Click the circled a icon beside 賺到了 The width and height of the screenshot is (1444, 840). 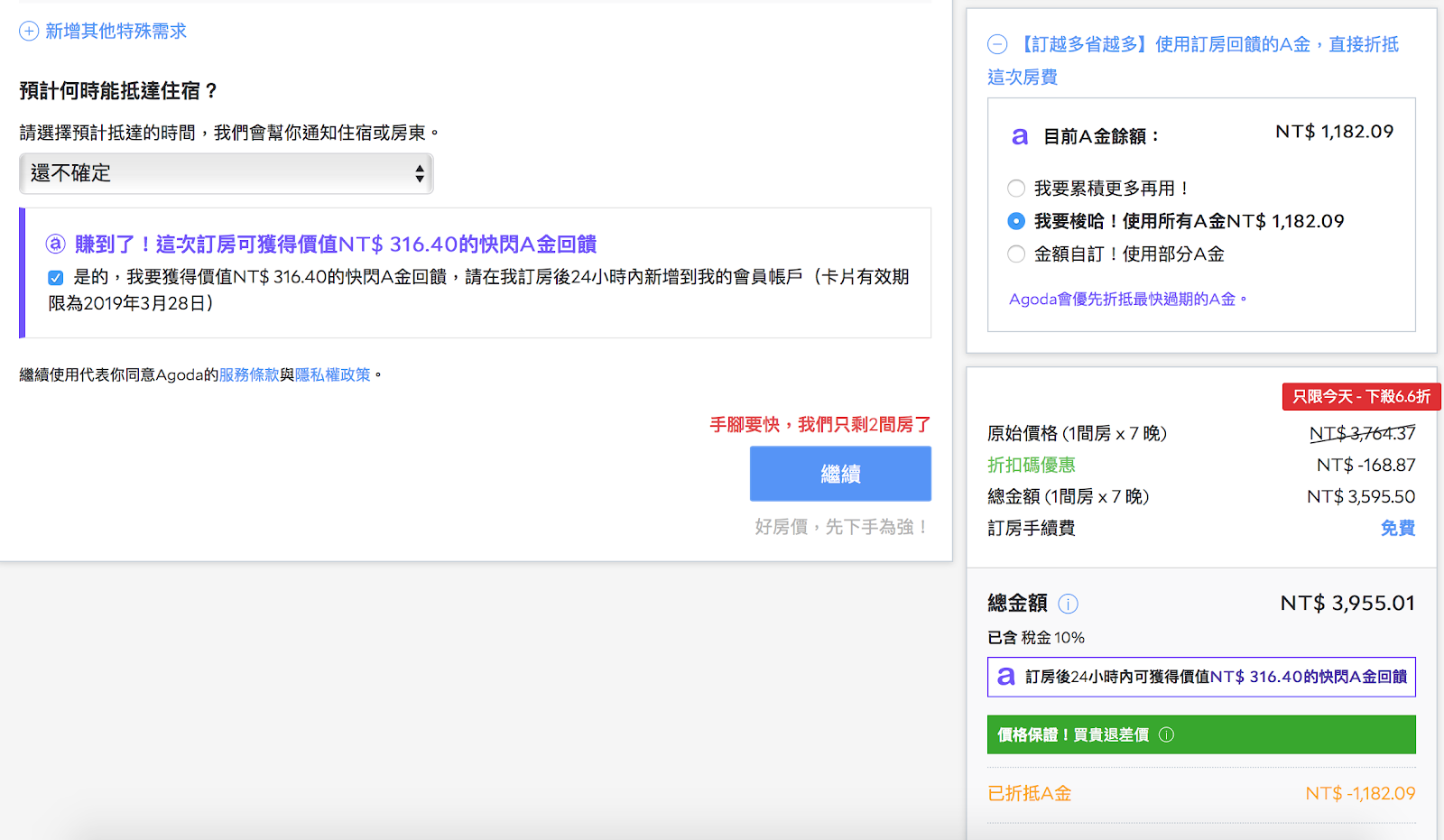[x=56, y=244]
